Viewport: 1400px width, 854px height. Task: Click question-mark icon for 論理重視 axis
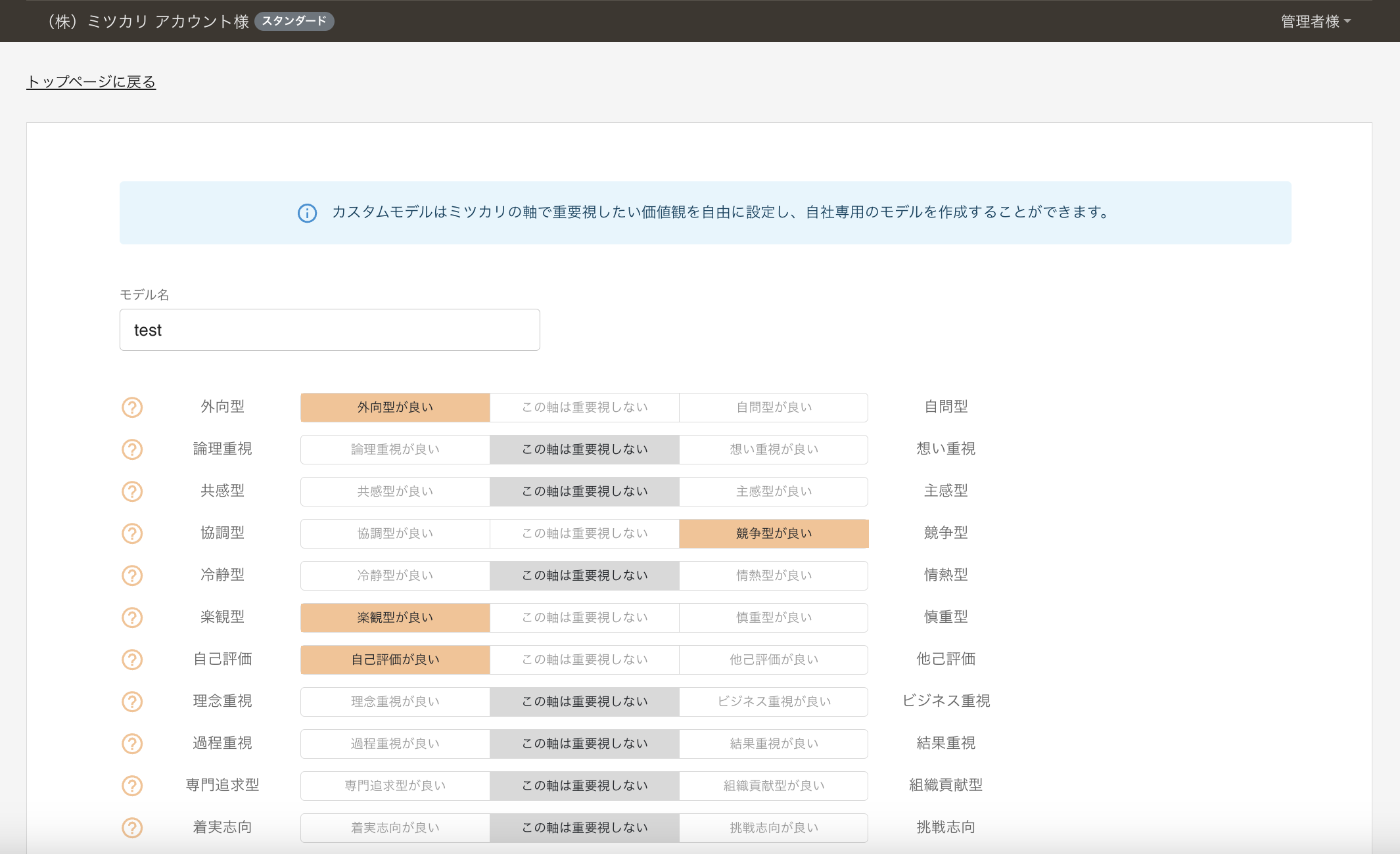pos(132,449)
